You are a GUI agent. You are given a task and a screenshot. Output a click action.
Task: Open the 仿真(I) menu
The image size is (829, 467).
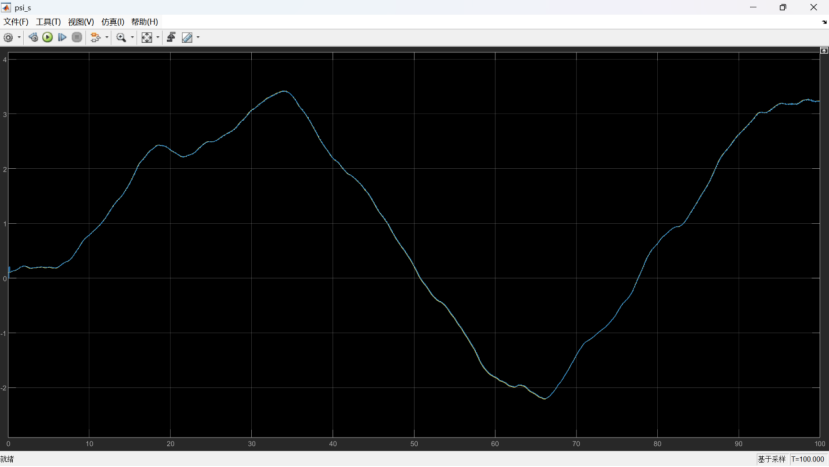click(113, 21)
